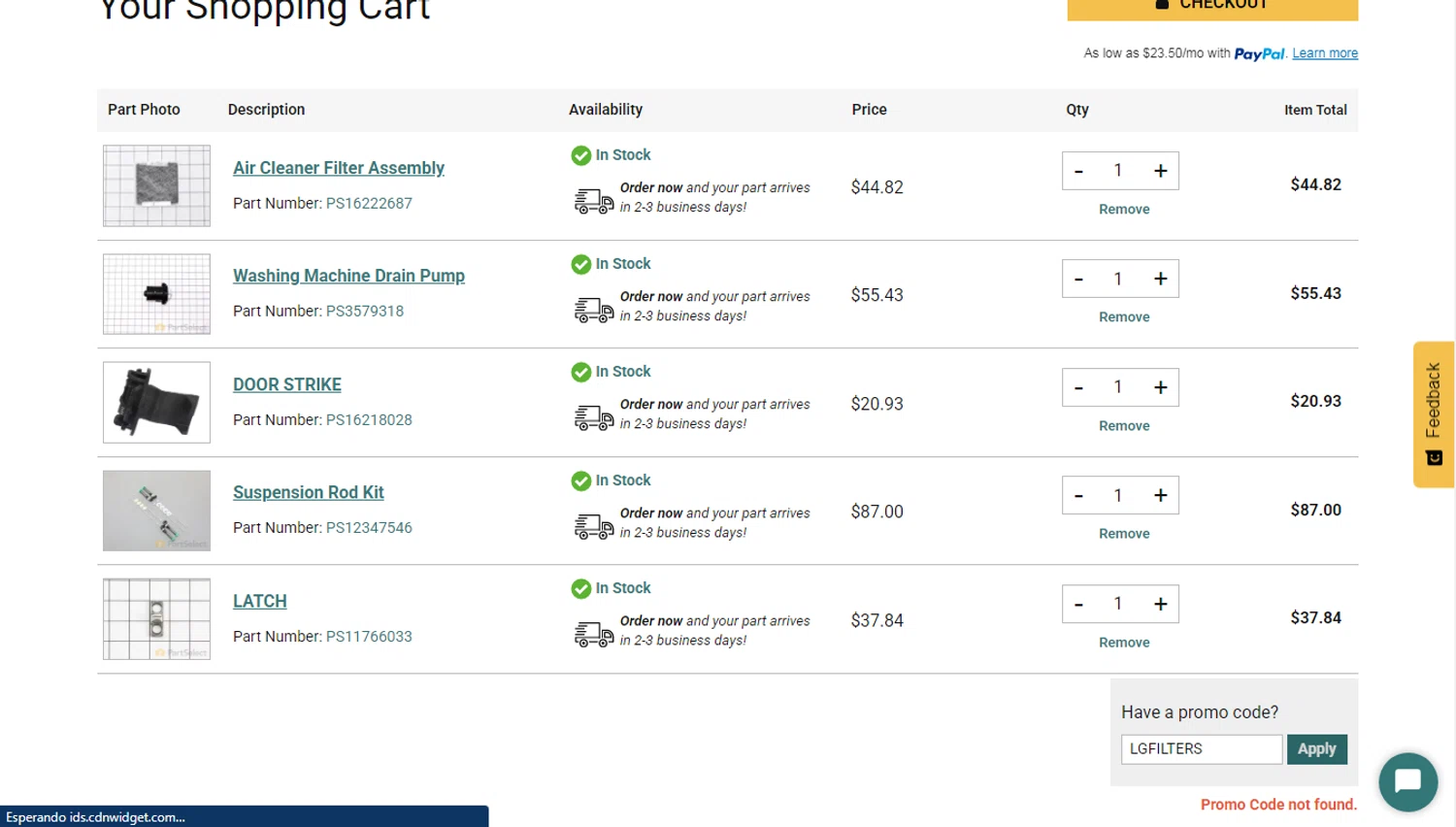Viewport: 1456px width, 827px height.
Task: Open the Suspension Rod Kit link
Action: tap(308, 492)
